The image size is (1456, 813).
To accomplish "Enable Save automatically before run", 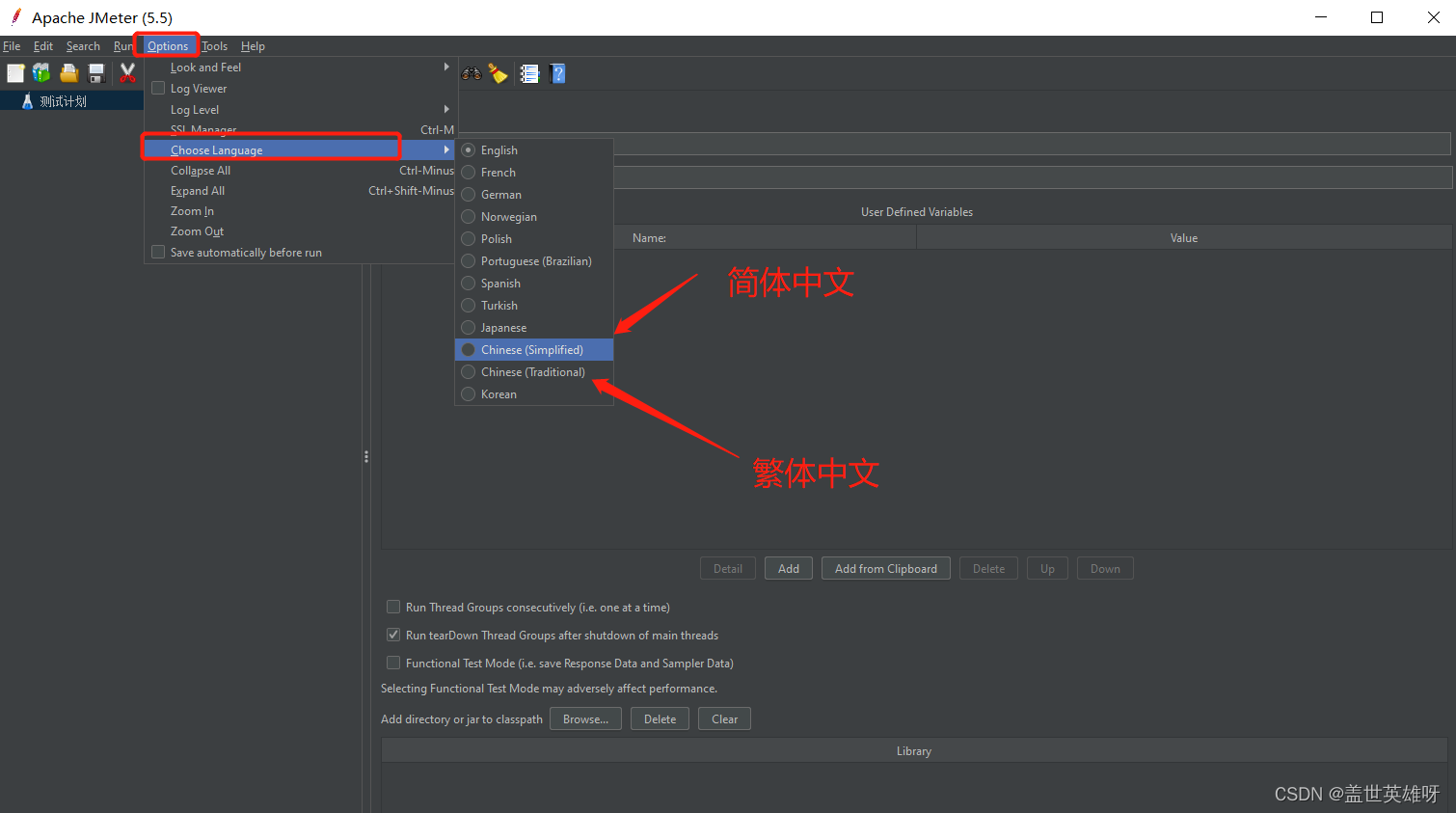I will click(x=158, y=252).
